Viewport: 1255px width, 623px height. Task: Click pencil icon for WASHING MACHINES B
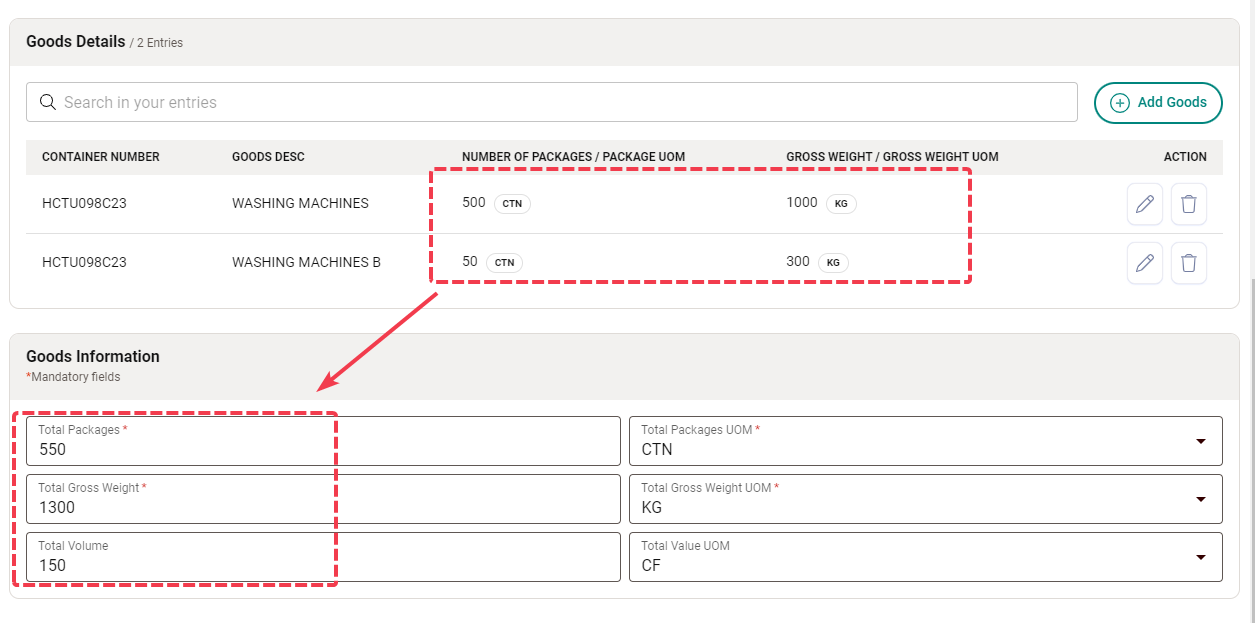pos(1145,263)
